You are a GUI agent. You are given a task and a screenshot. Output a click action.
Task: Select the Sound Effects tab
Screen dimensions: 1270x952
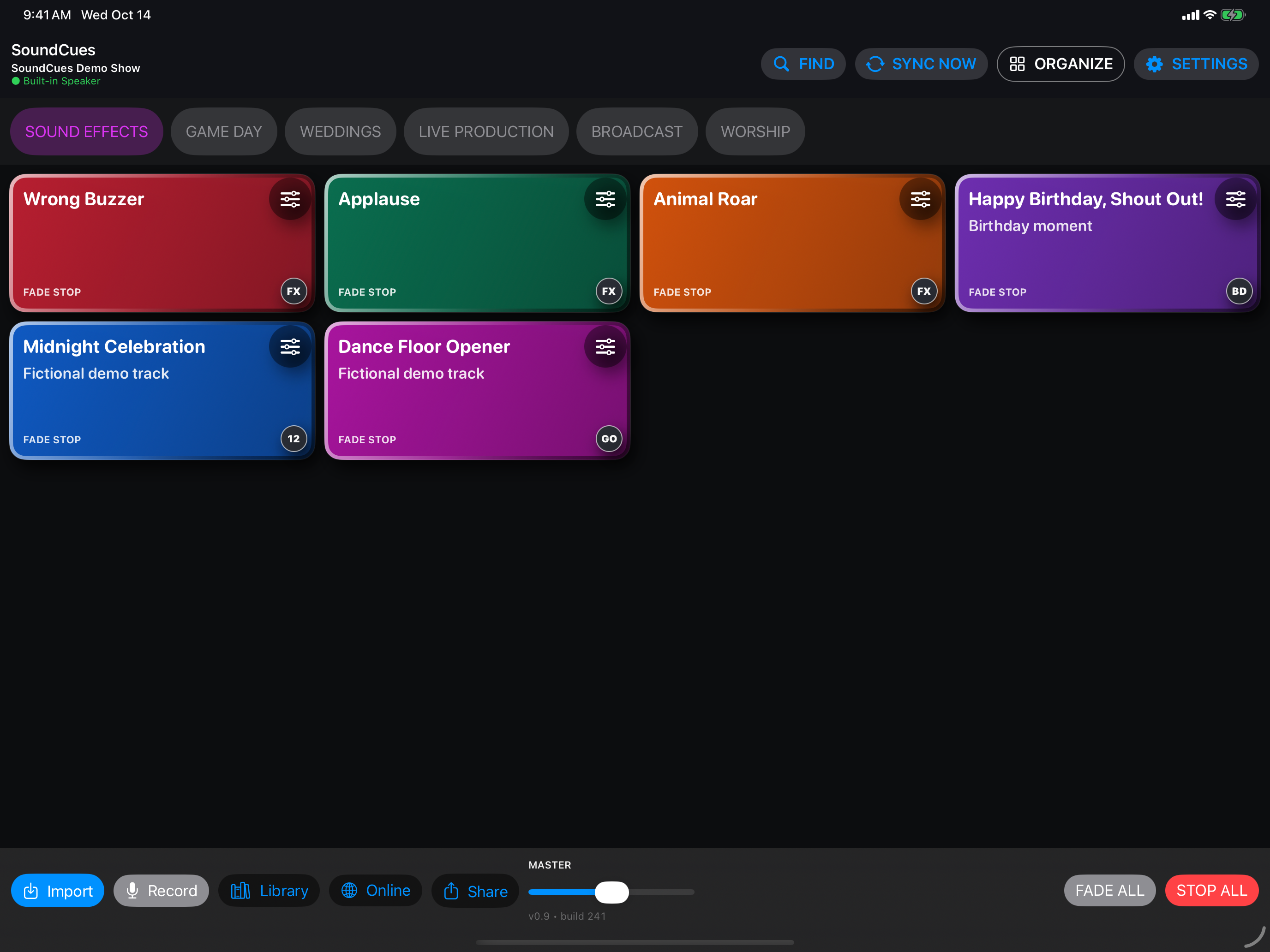pyautogui.click(x=87, y=131)
